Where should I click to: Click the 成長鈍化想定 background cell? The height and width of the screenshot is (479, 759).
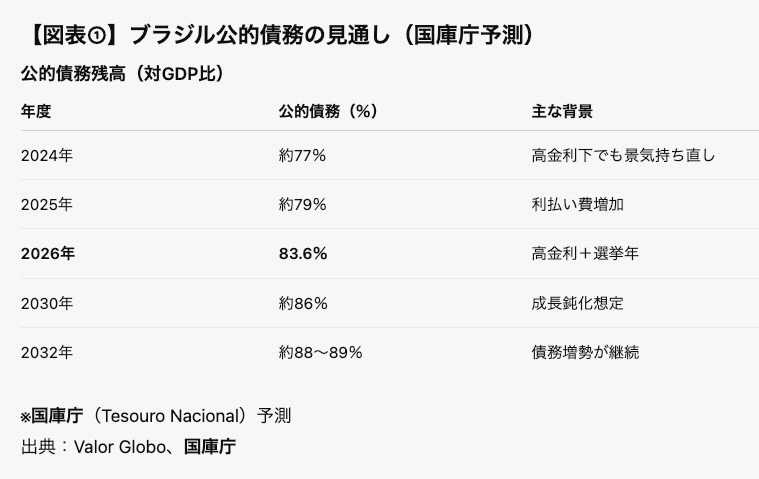pos(577,302)
